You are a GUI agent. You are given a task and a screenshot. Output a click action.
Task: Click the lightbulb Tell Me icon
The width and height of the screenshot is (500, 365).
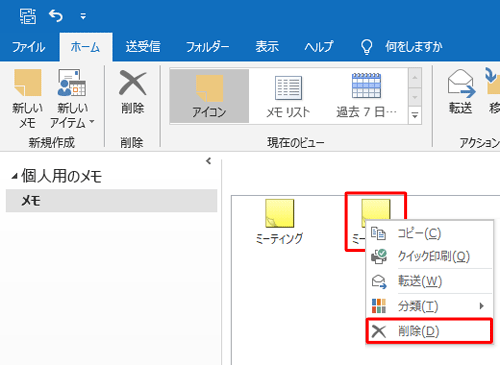(367, 47)
